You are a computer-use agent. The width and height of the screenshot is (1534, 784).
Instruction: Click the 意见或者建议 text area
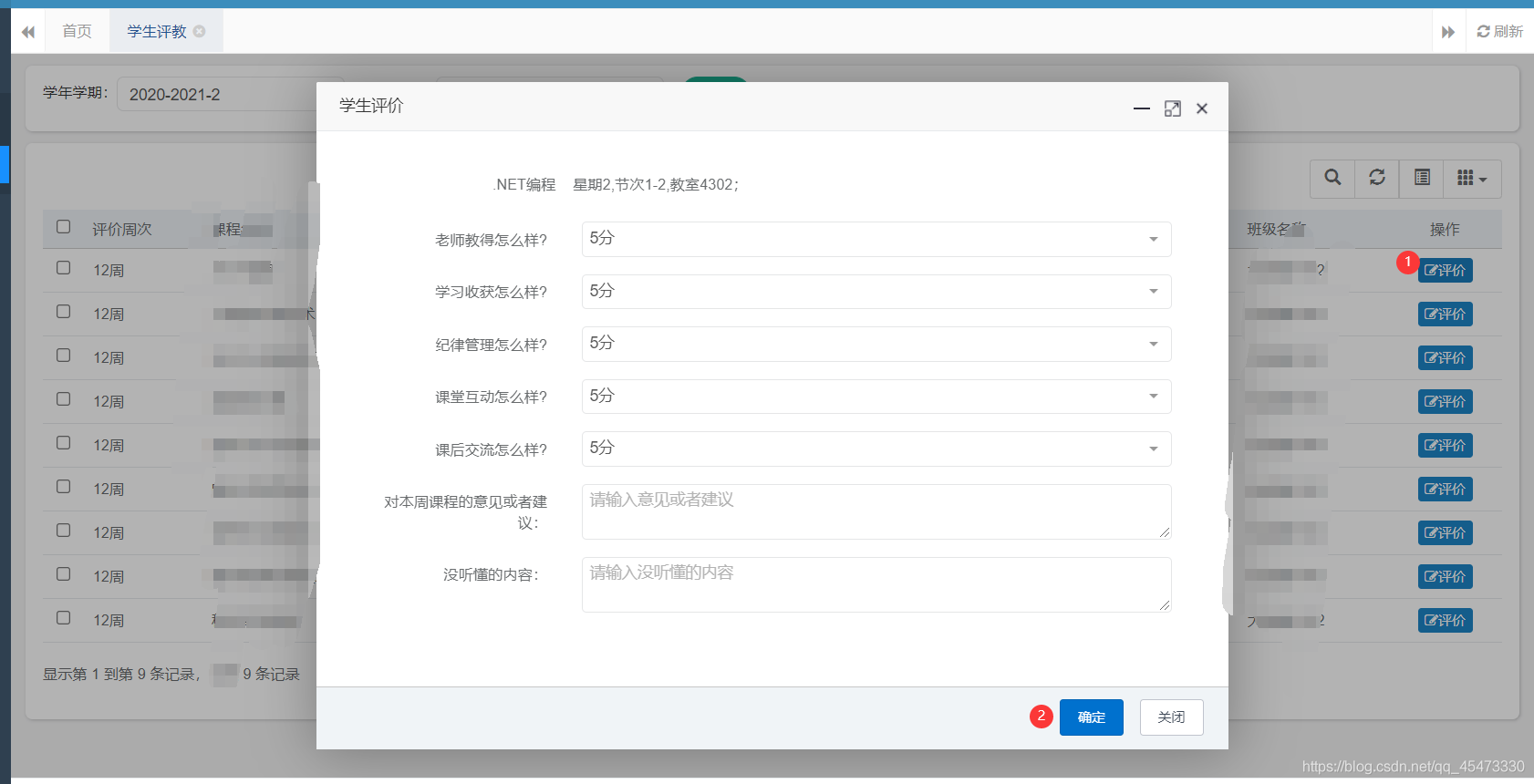(x=876, y=511)
